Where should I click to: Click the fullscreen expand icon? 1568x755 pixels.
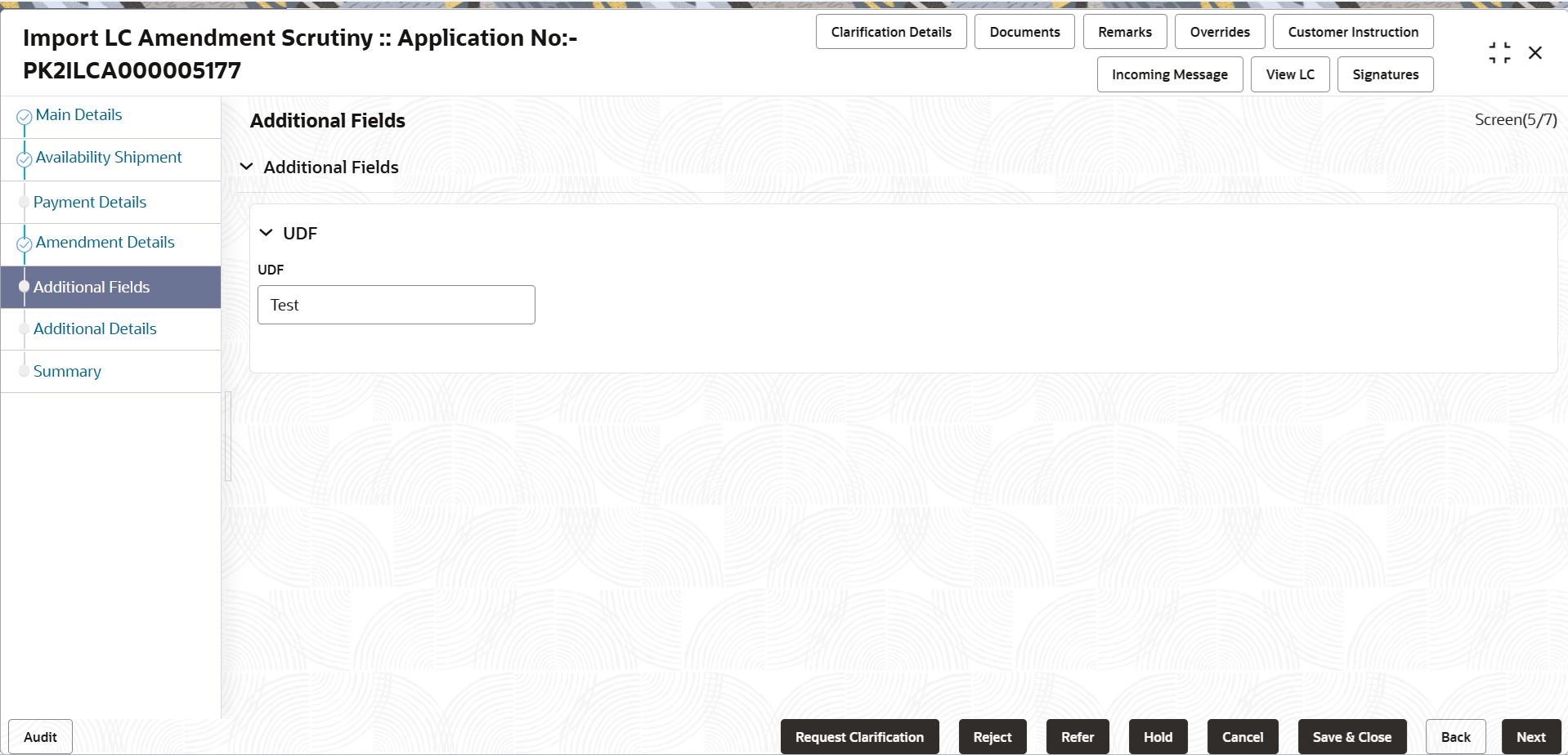1499,51
